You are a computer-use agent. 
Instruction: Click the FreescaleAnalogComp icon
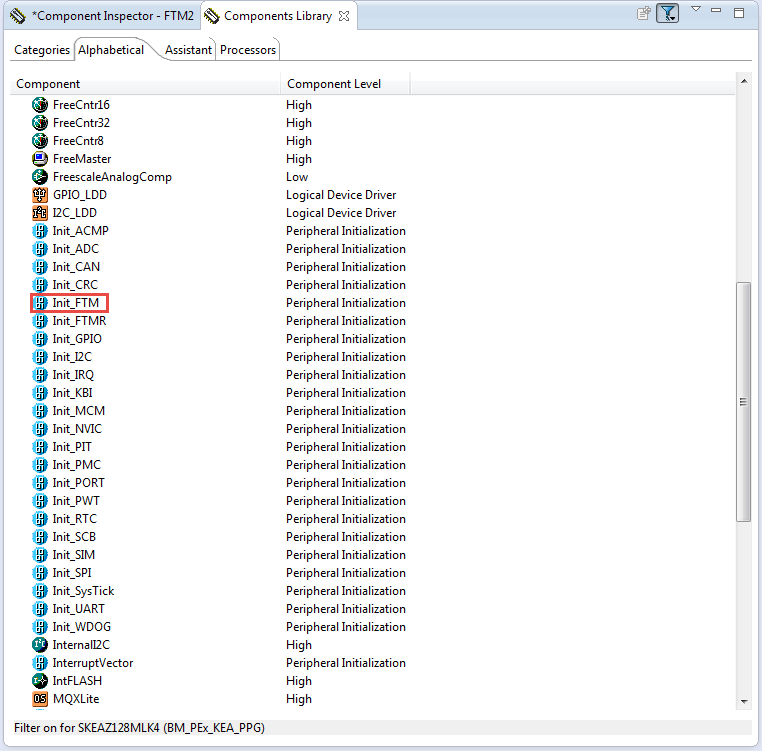(x=40, y=176)
